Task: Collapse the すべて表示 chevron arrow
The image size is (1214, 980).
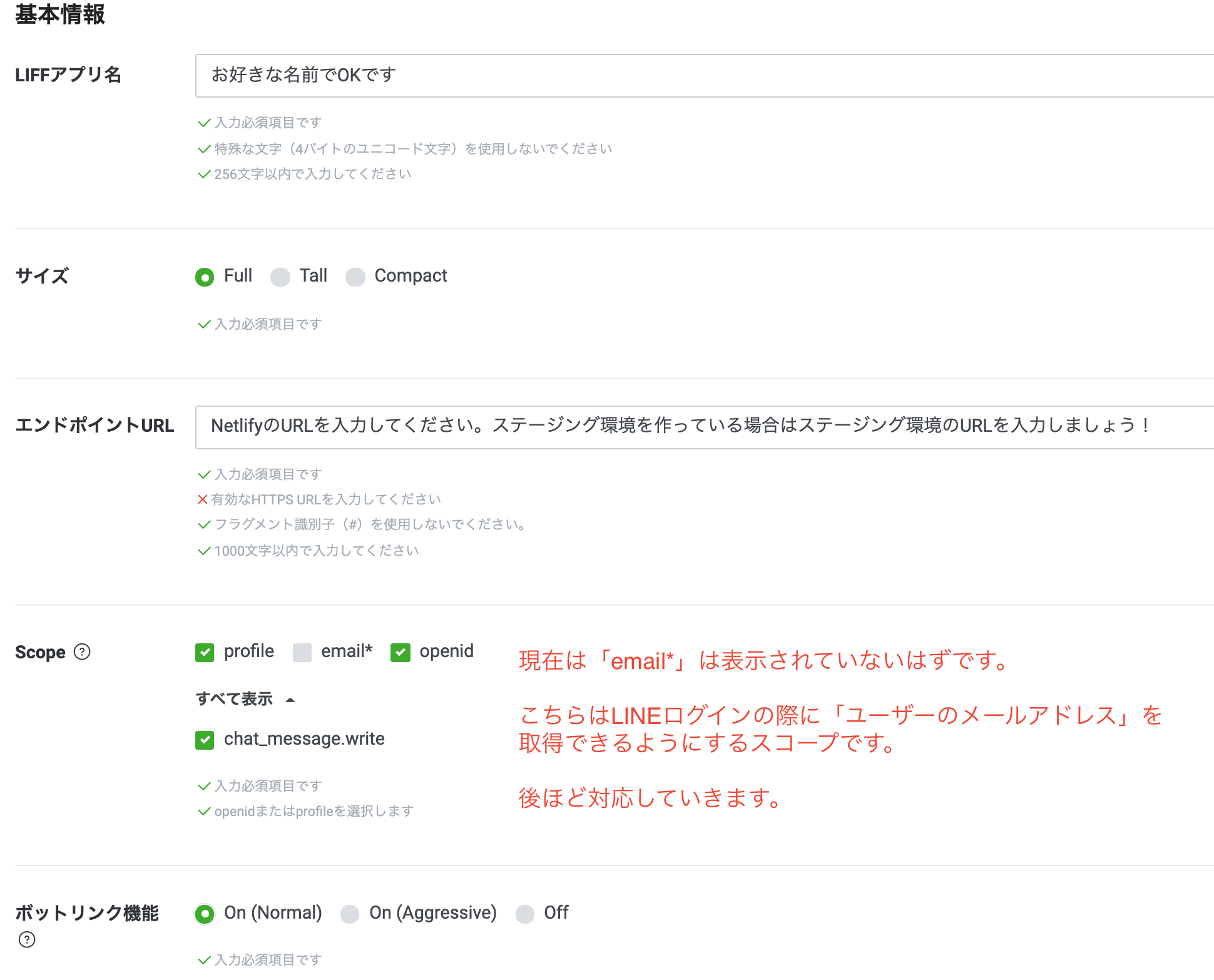Action: pyautogui.click(x=290, y=700)
